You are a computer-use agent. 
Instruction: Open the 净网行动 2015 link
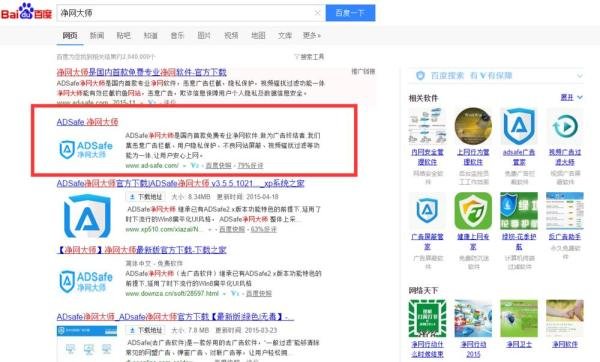click(x=473, y=349)
